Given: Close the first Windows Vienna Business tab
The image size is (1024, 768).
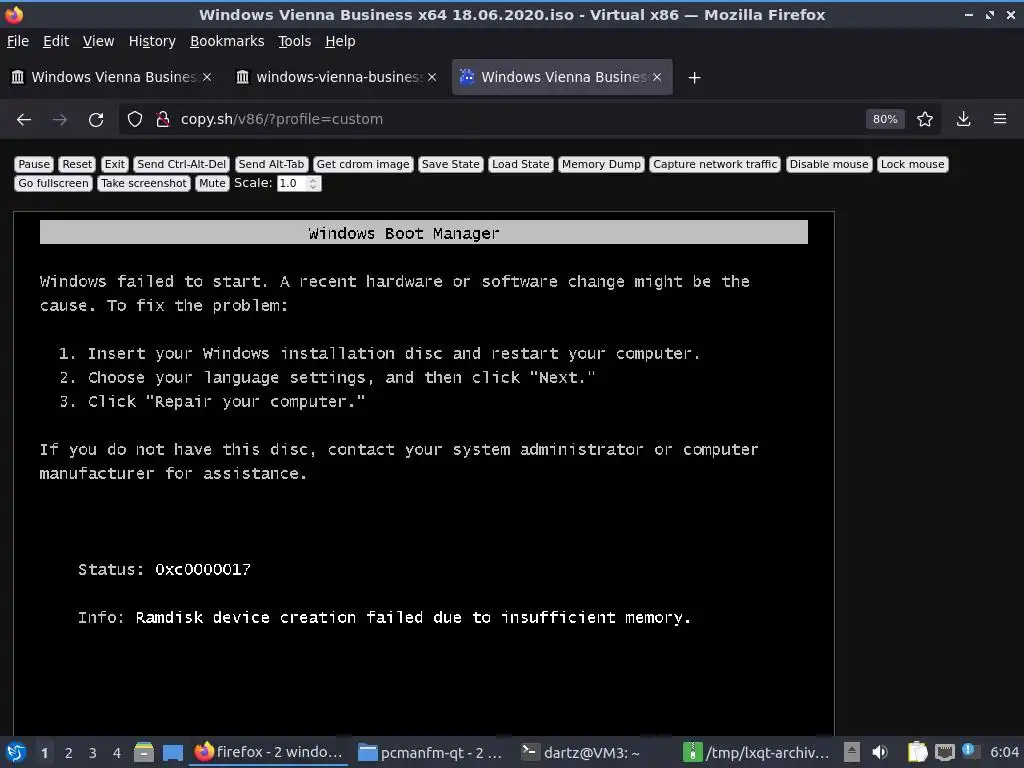Looking at the screenshot, I should click(x=207, y=77).
